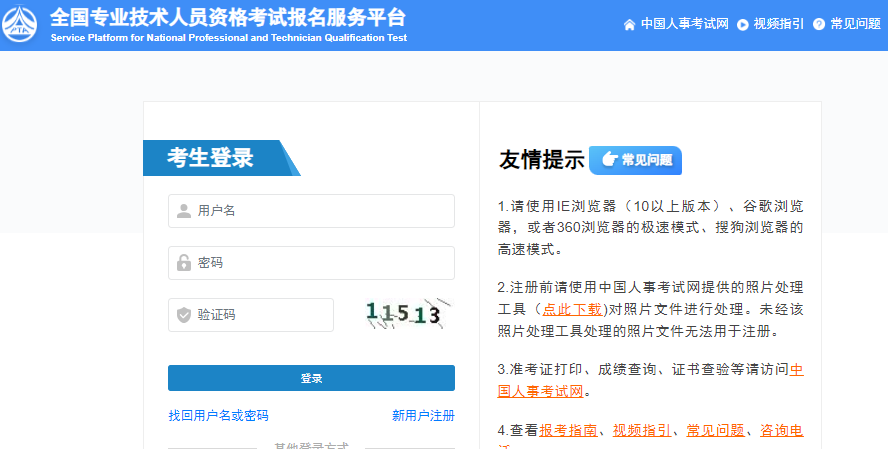Open the 新用户注册 link
This screenshot has width=888, height=449.
[423, 415]
